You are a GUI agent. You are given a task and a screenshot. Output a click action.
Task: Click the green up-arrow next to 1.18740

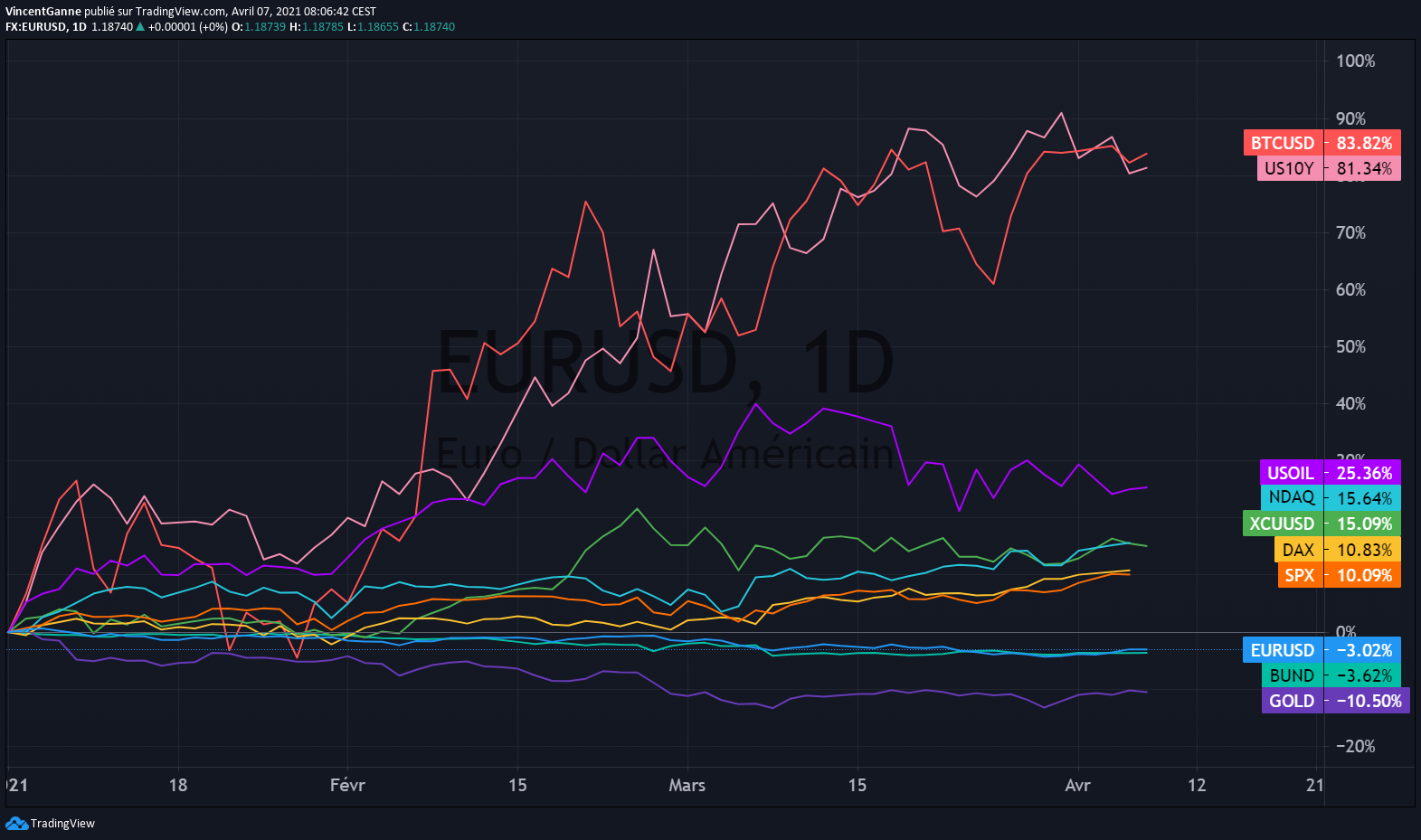coord(140,27)
